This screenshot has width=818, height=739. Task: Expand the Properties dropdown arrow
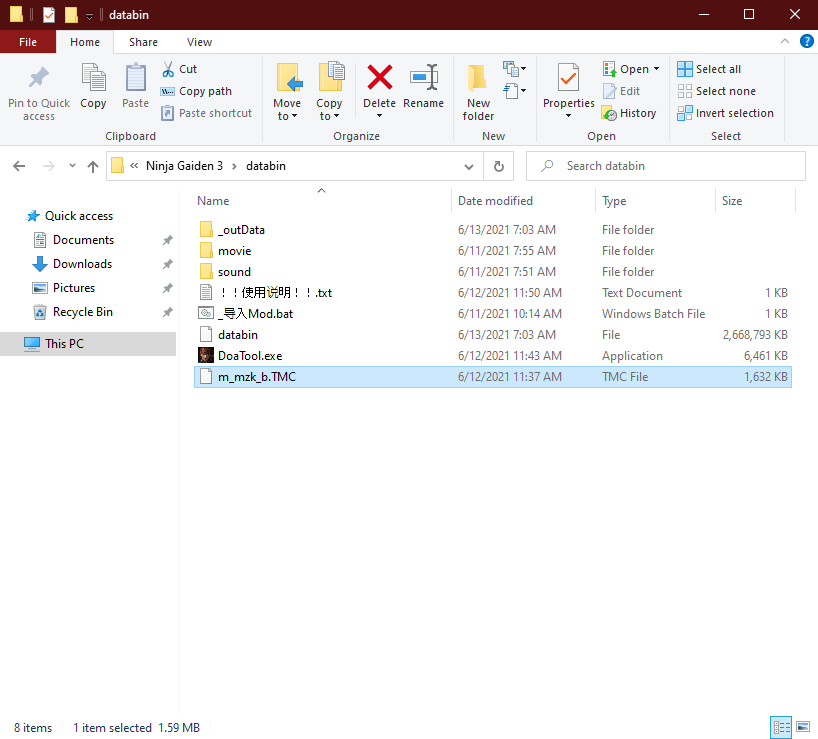coord(569,116)
